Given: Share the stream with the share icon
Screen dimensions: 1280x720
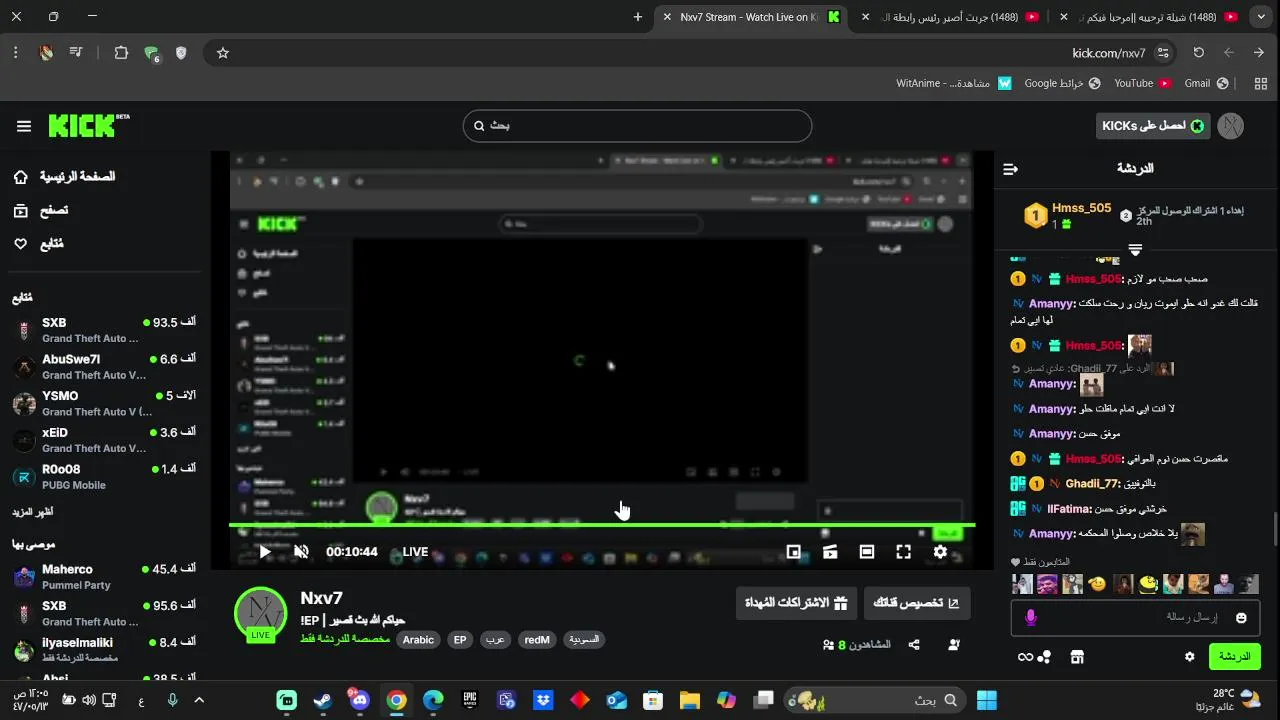Looking at the screenshot, I should click(x=914, y=646).
